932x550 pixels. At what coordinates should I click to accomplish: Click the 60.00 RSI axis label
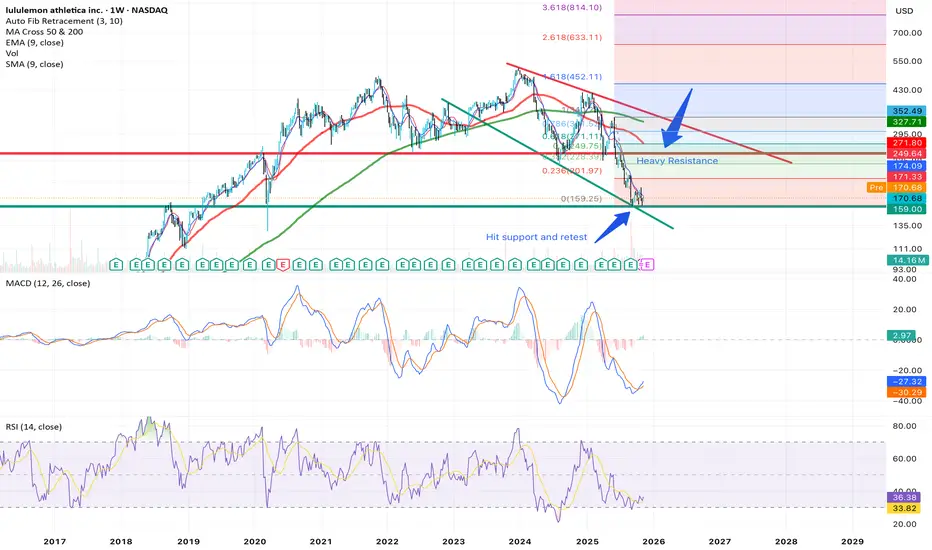click(907, 458)
